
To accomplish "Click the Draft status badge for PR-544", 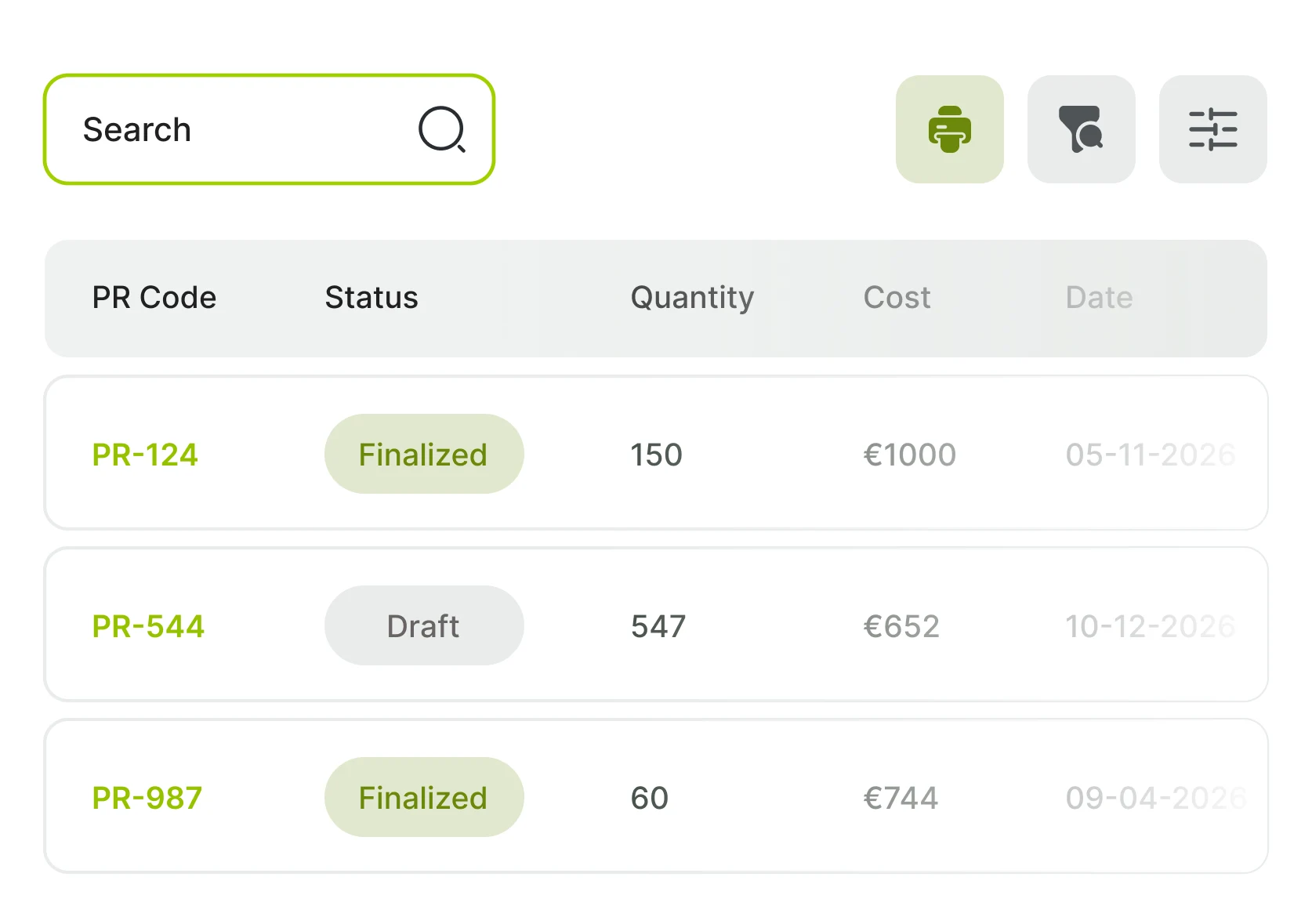I will pos(423,626).
